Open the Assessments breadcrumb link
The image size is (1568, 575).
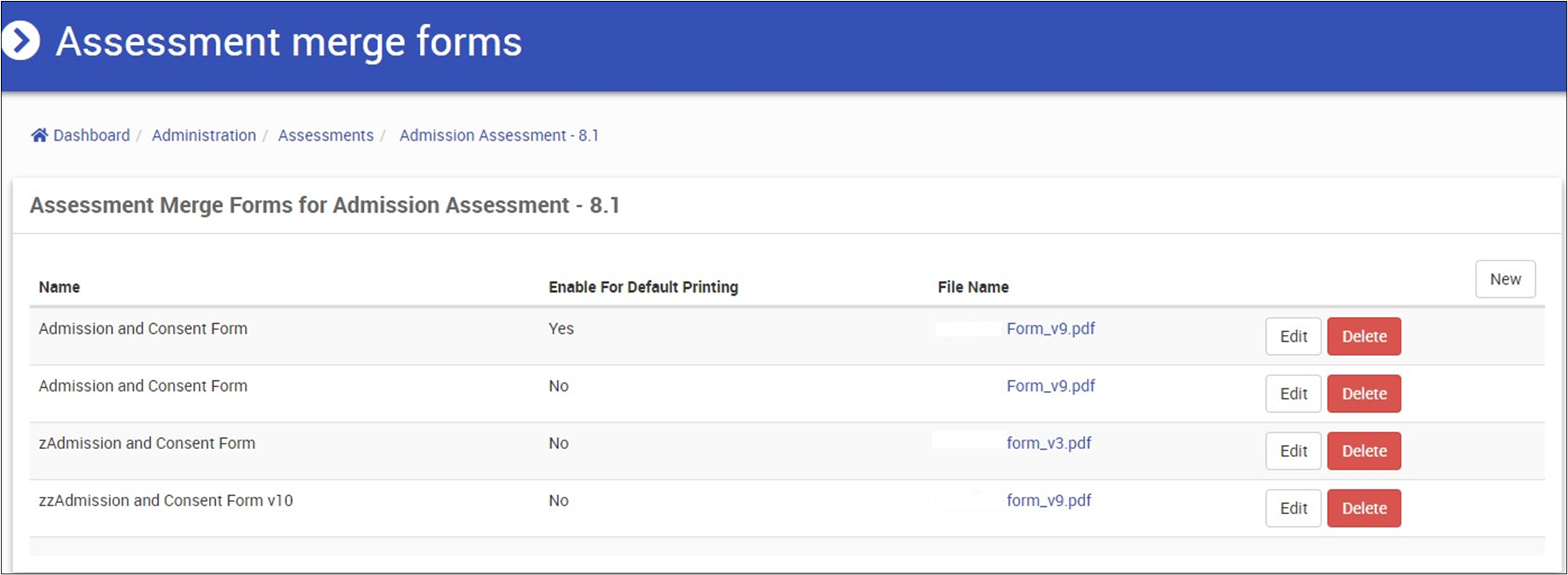pos(325,135)
